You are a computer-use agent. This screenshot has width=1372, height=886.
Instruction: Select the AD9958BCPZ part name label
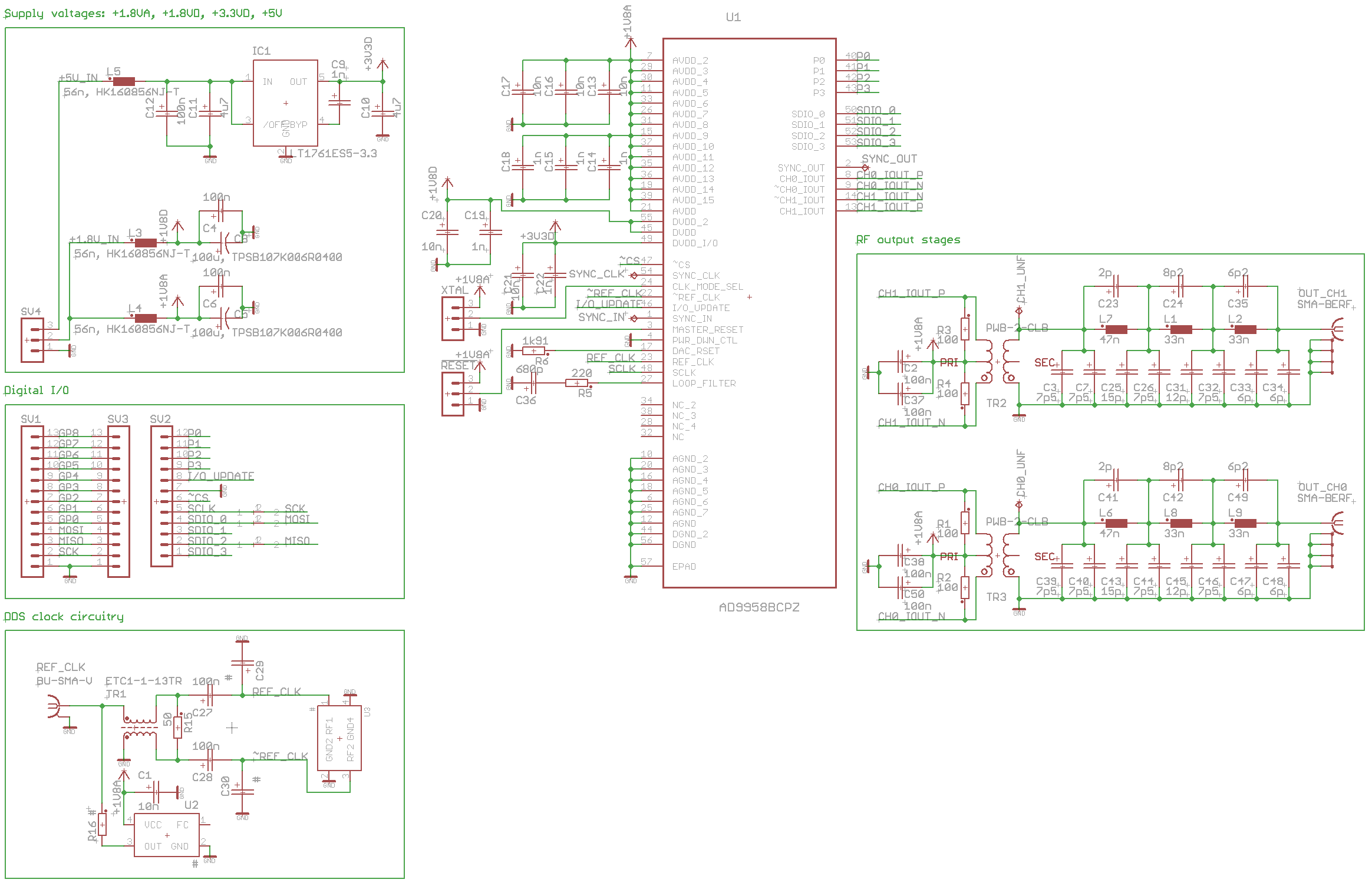pyautogui.click(x=759, y=607)
